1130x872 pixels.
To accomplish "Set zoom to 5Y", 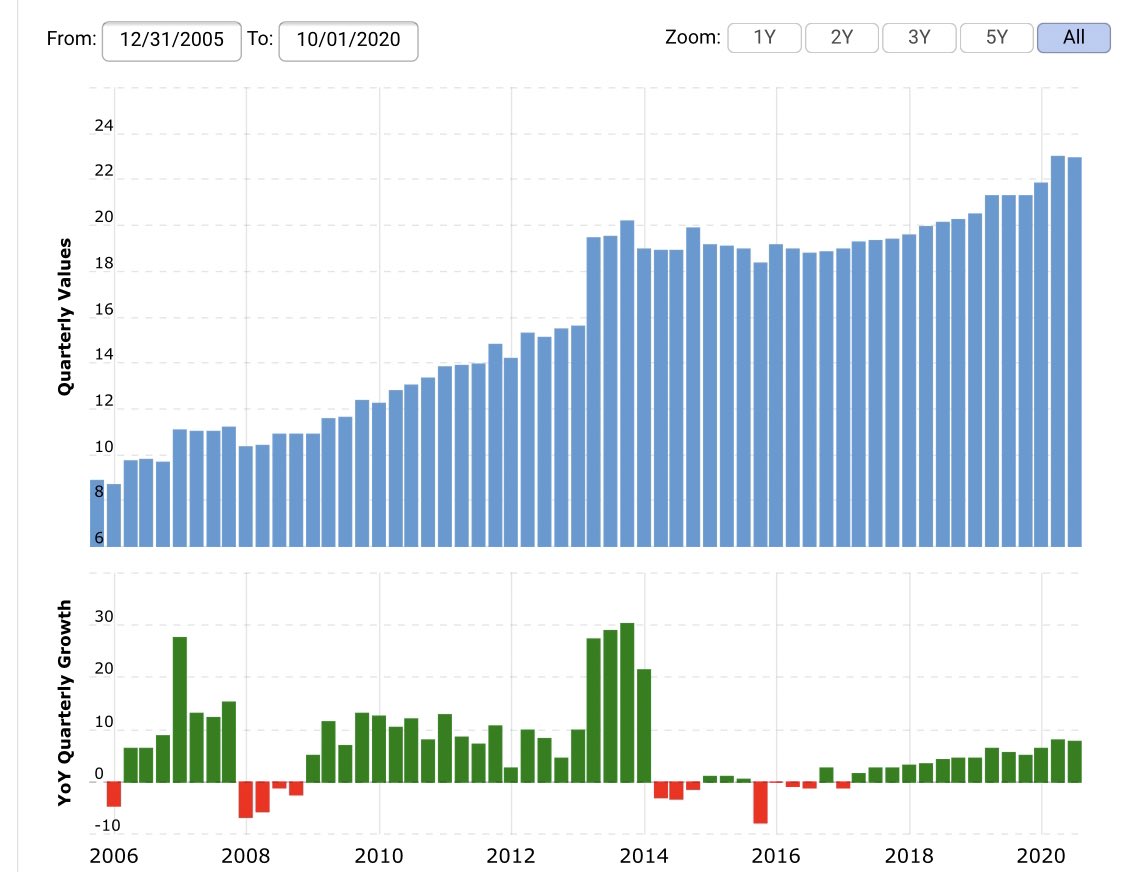I will click(997, 37).
